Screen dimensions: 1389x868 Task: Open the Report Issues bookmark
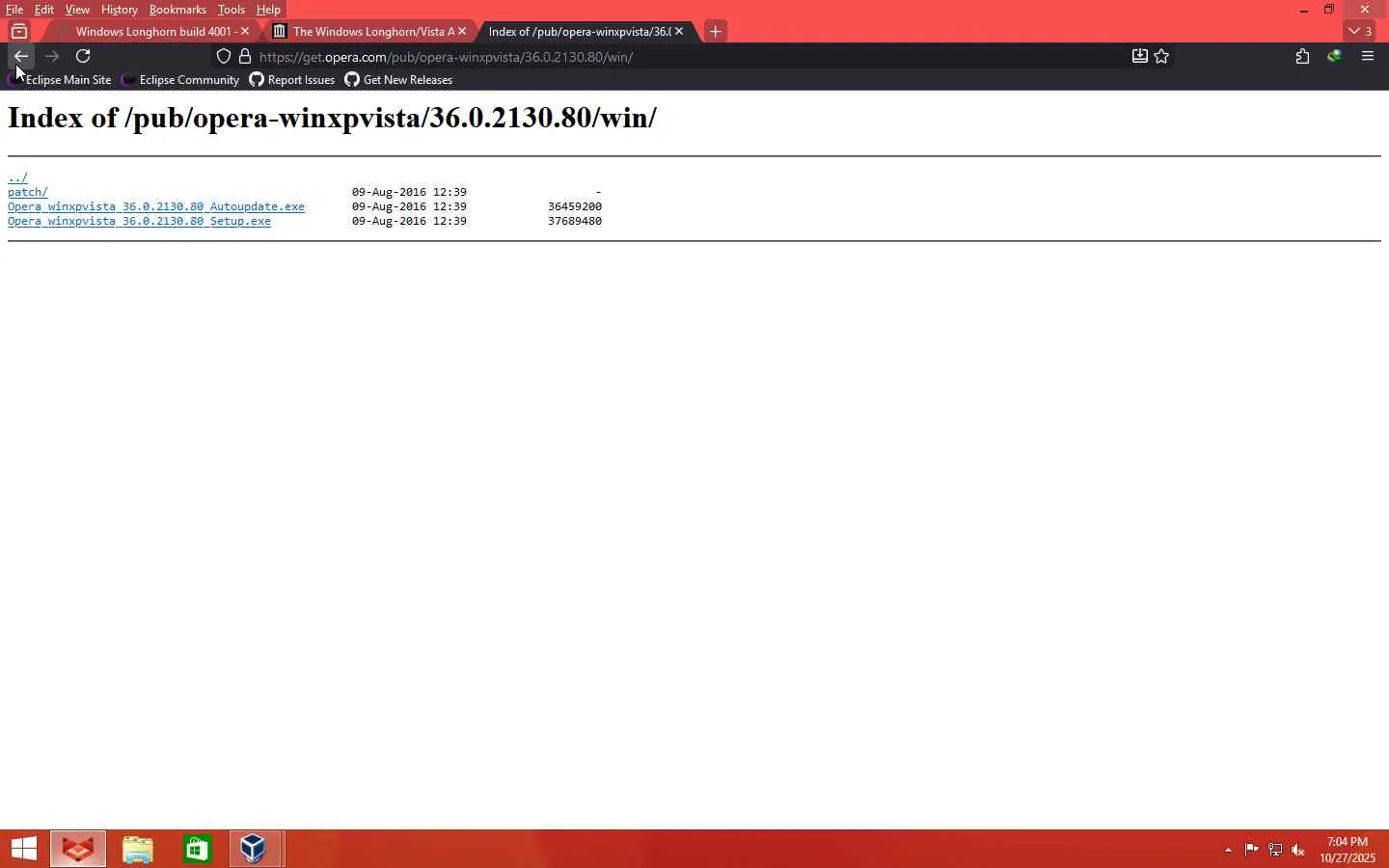click(292, 80)
